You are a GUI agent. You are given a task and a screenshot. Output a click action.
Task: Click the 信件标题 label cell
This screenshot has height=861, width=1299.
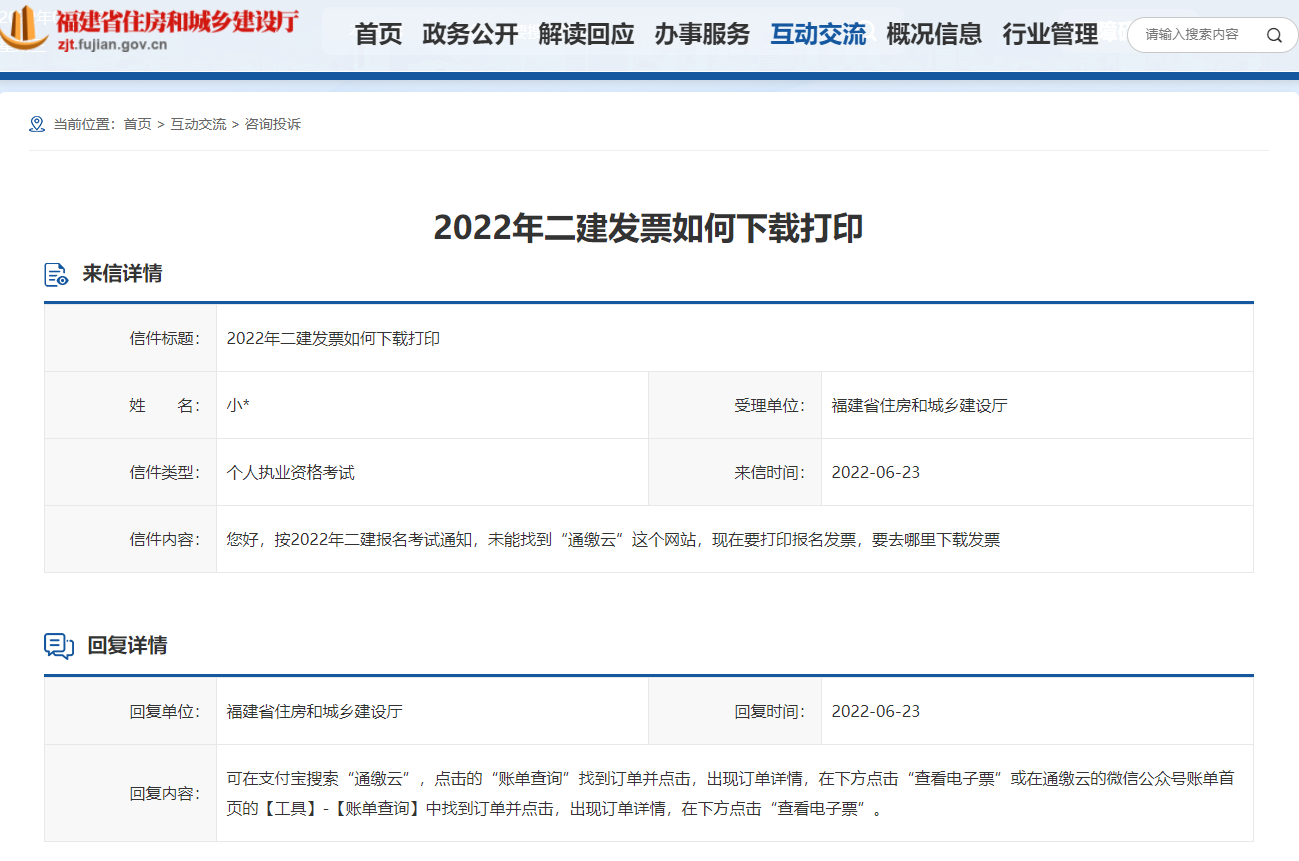(130, 338)
